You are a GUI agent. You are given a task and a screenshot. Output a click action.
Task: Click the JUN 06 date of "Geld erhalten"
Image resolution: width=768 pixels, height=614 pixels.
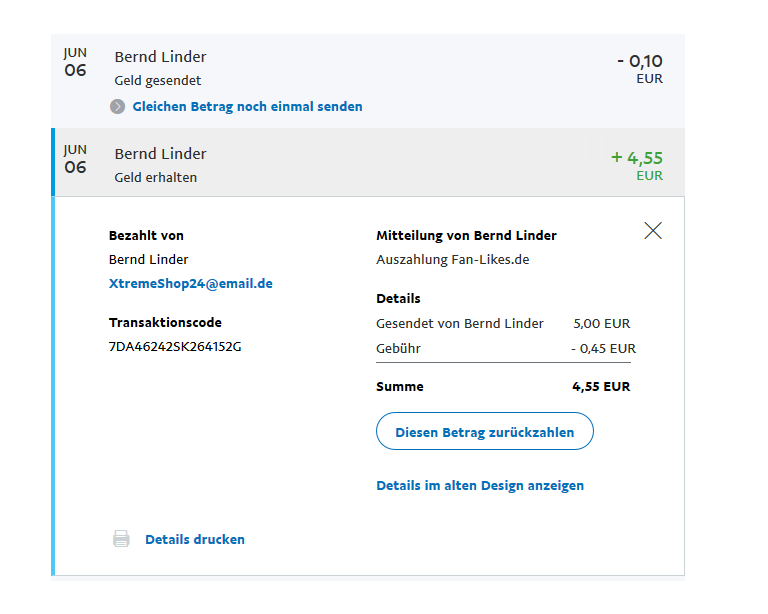pos(75,159)
